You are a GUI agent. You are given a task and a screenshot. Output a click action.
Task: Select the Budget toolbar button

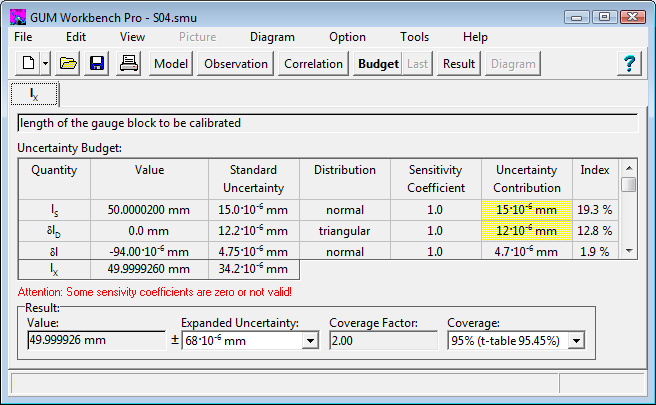tap(378, 64)
